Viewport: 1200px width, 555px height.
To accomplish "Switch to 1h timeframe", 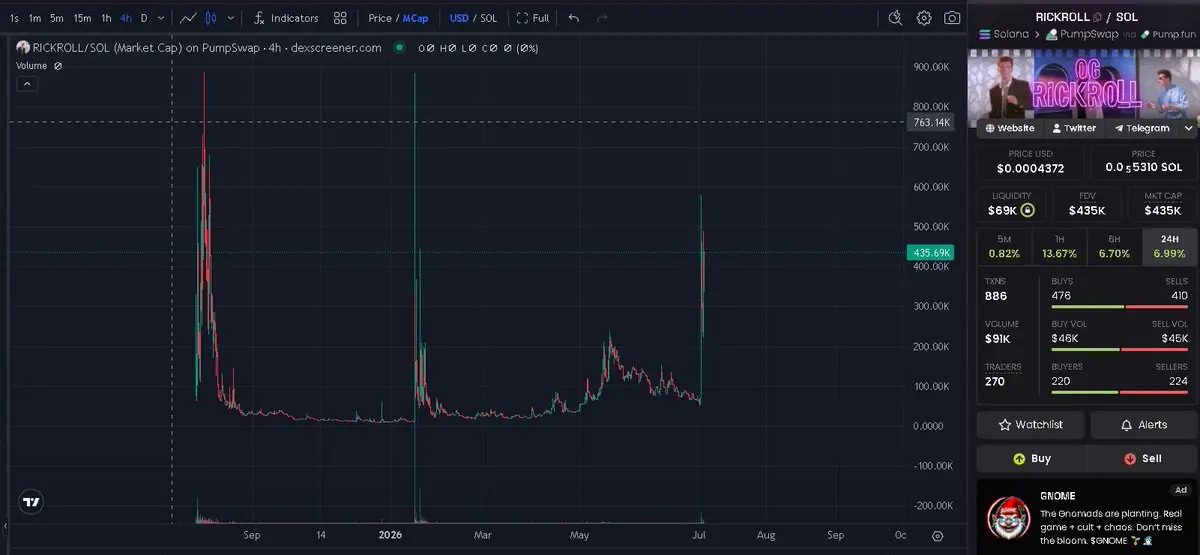I will [106, 18].
